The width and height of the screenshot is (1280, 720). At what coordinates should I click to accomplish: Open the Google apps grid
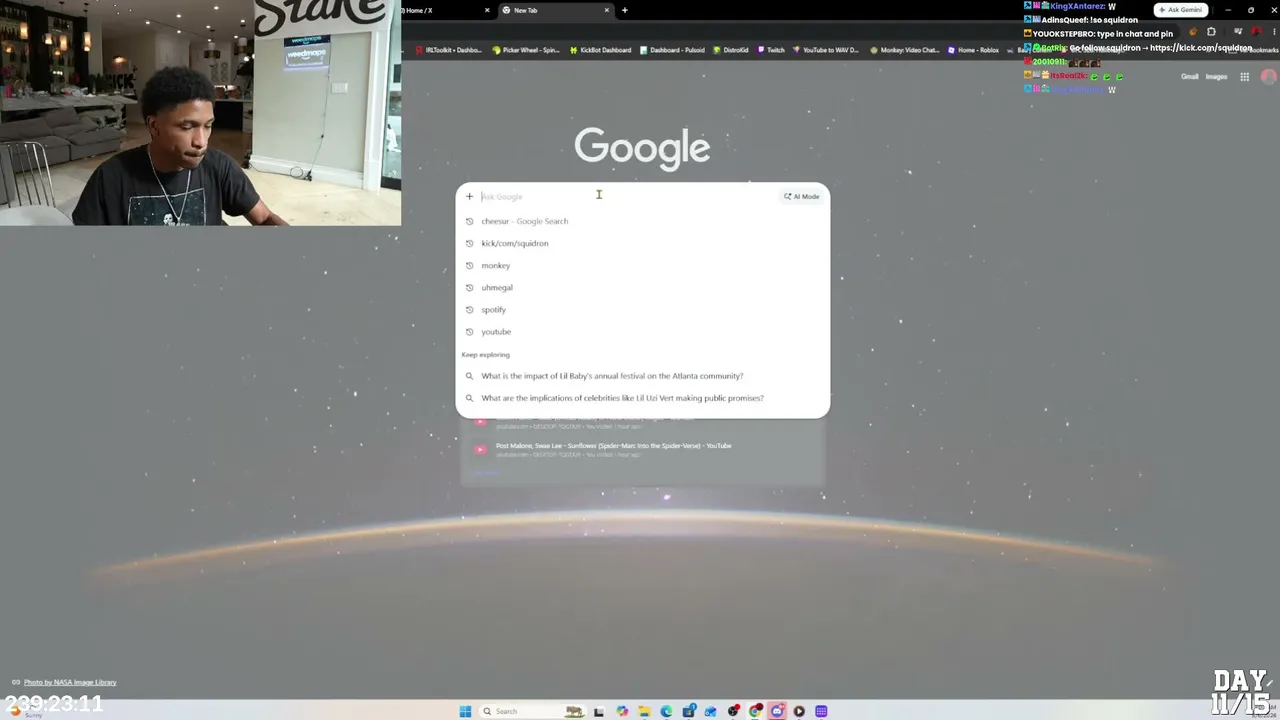(x=1244, y=77)
